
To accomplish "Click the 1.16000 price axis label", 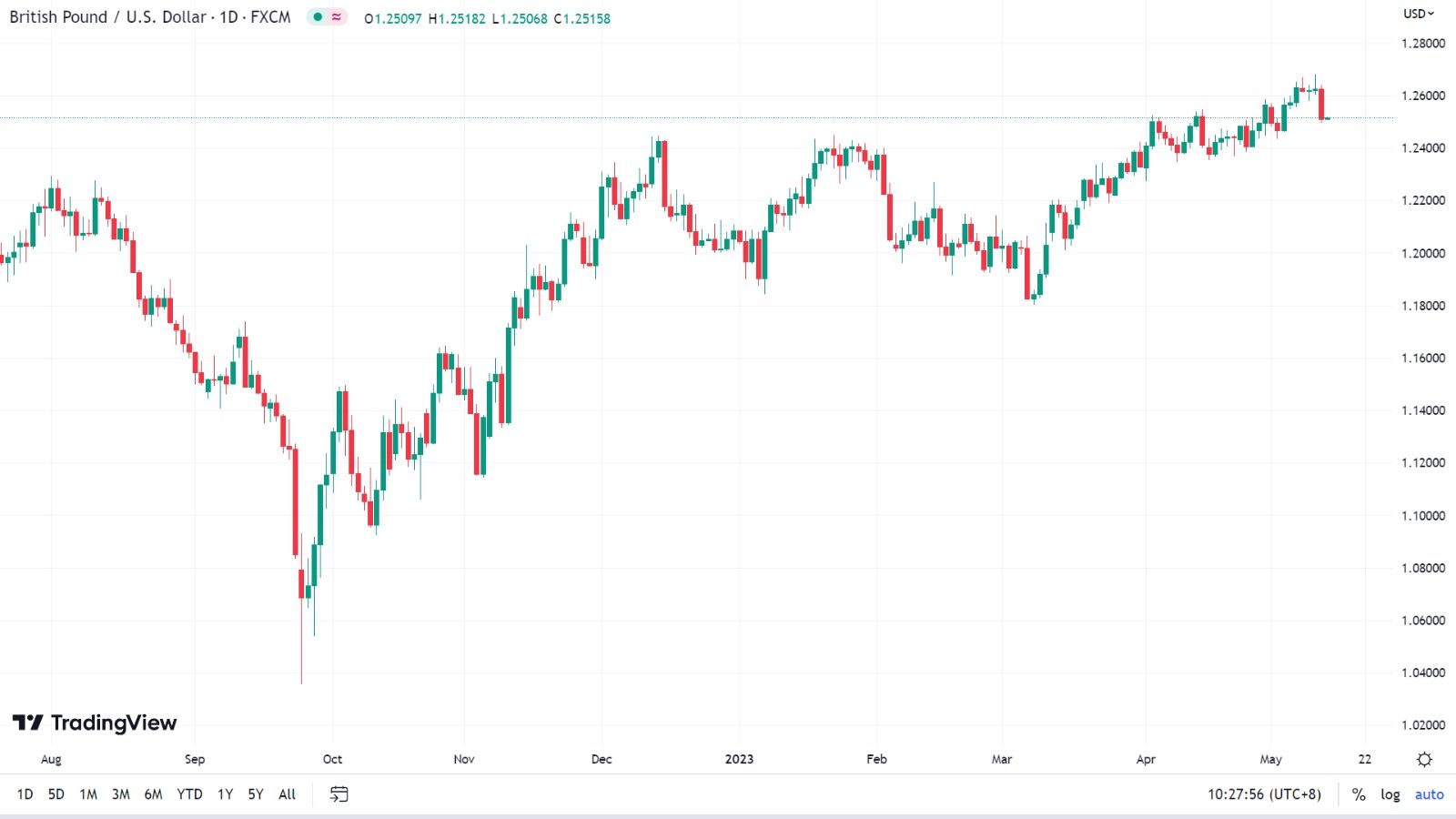I will [x=1423, y=359].
